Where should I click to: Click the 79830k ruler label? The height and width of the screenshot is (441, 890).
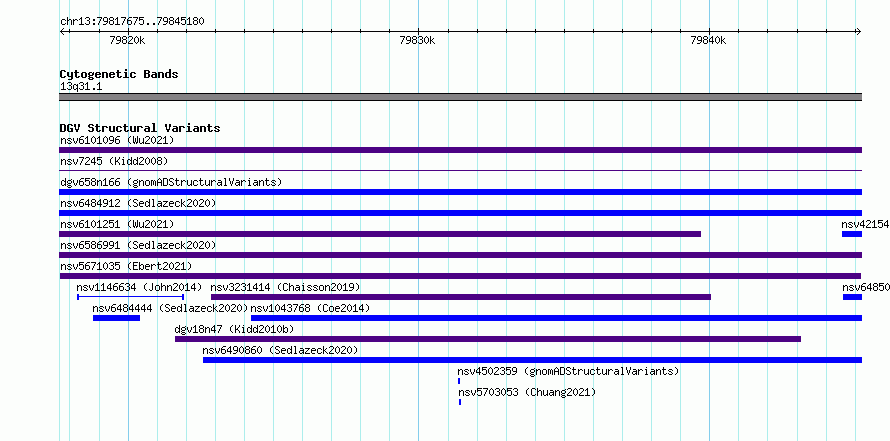418,40
